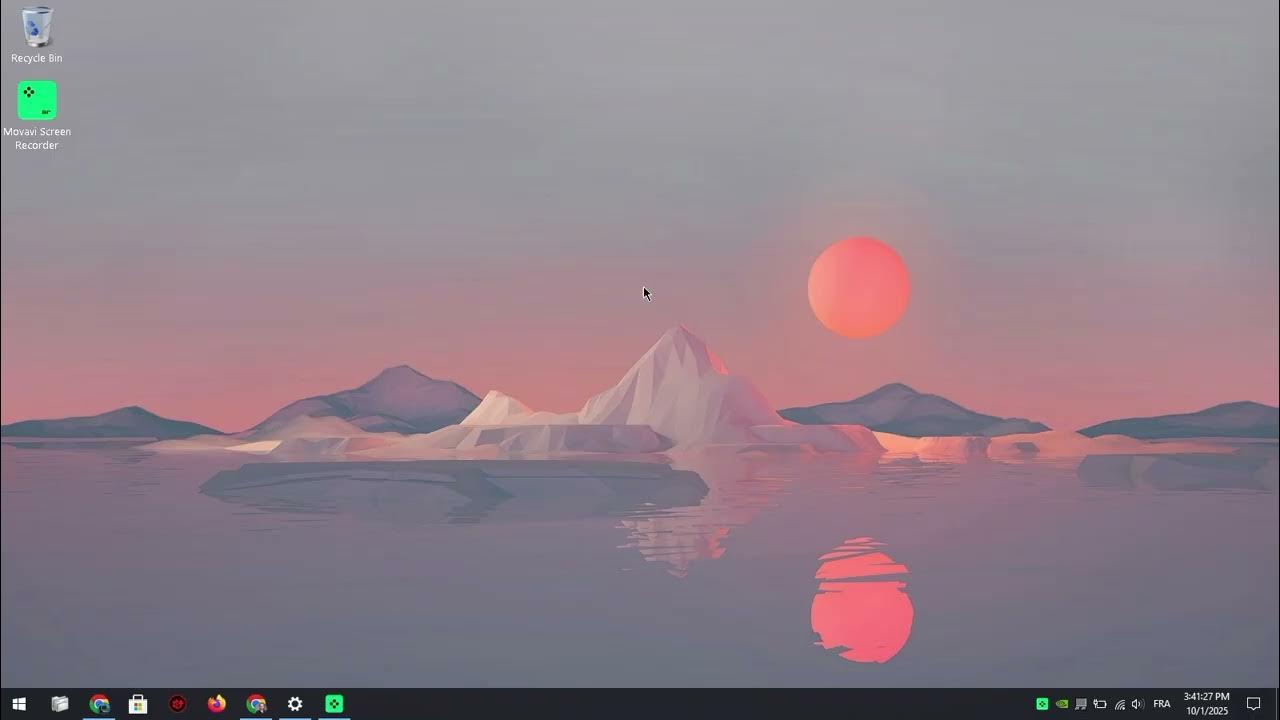Launch Firefox from the taskbar
The height and width of the screenshot is (720, 1280).
point(217,704)
